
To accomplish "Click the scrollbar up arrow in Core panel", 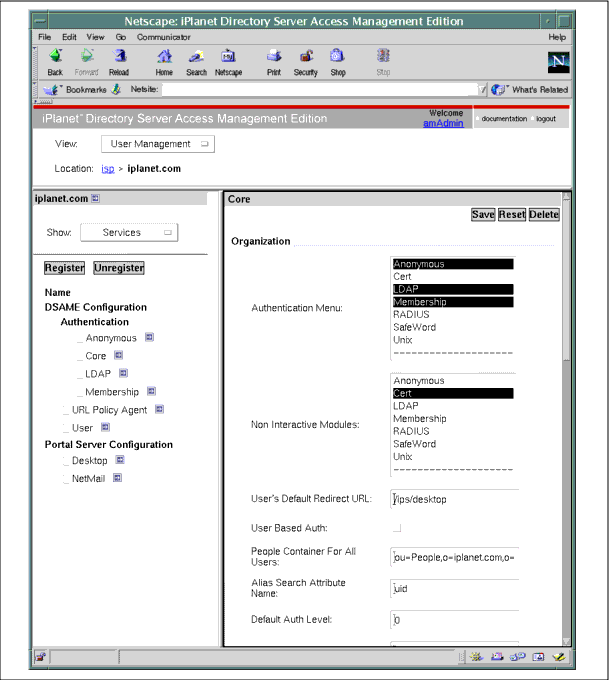I will click(x=566, y=196).
